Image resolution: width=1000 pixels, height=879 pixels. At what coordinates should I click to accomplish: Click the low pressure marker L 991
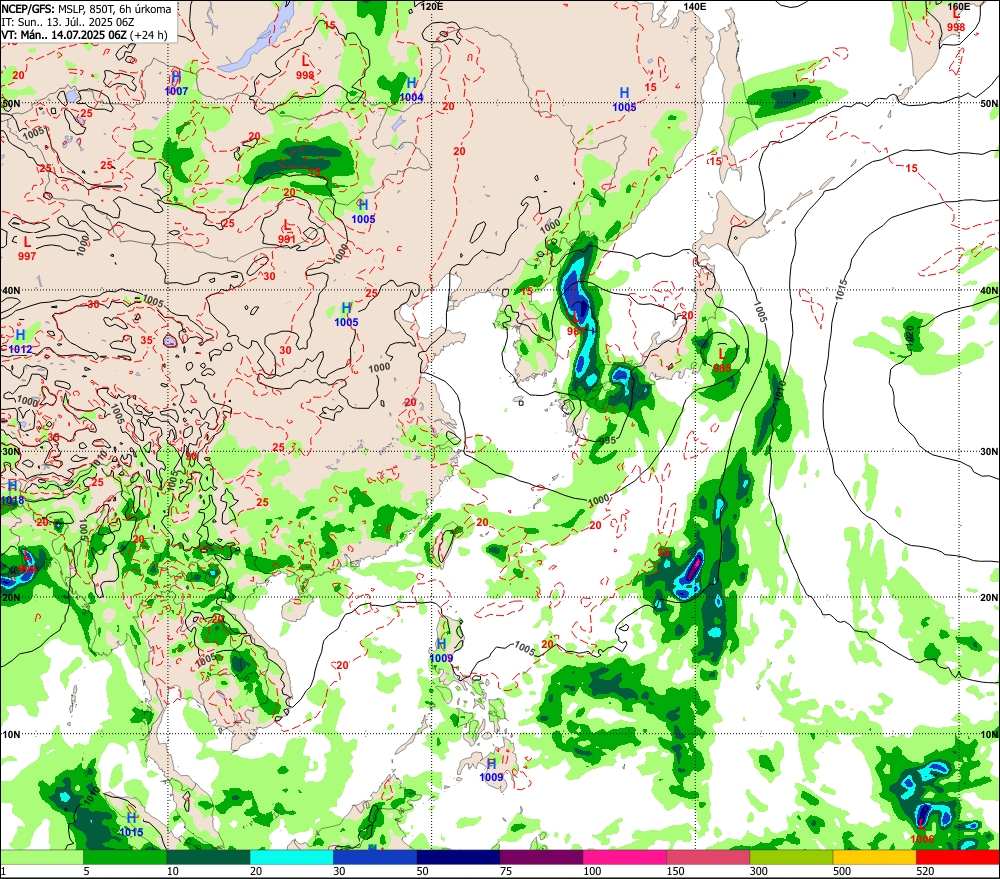coord(287,232)
